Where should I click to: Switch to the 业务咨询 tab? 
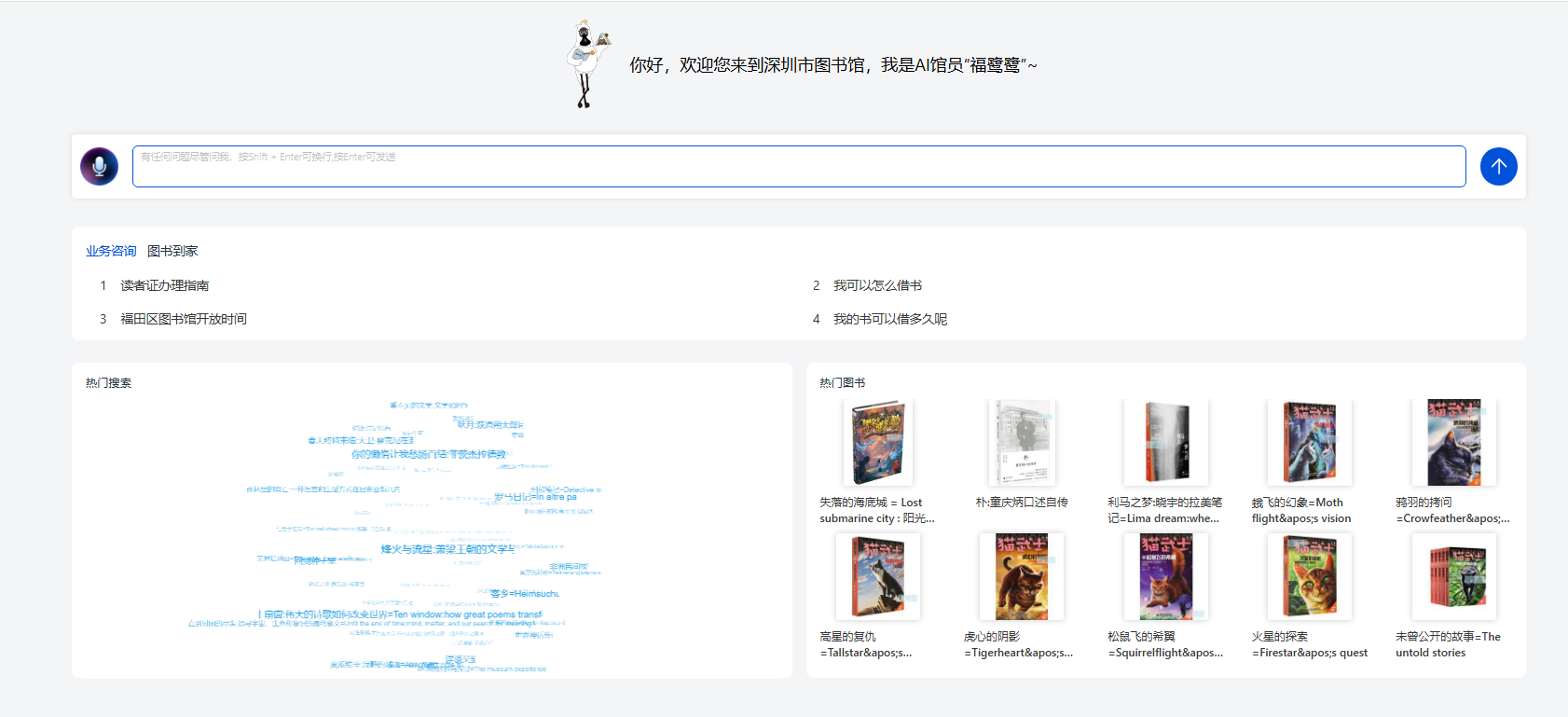[111, 251]
